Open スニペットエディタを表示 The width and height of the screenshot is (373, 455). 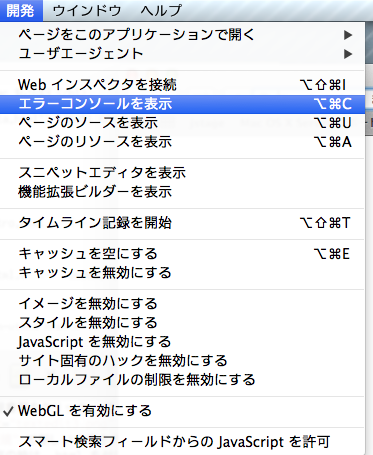coord(182,173)
